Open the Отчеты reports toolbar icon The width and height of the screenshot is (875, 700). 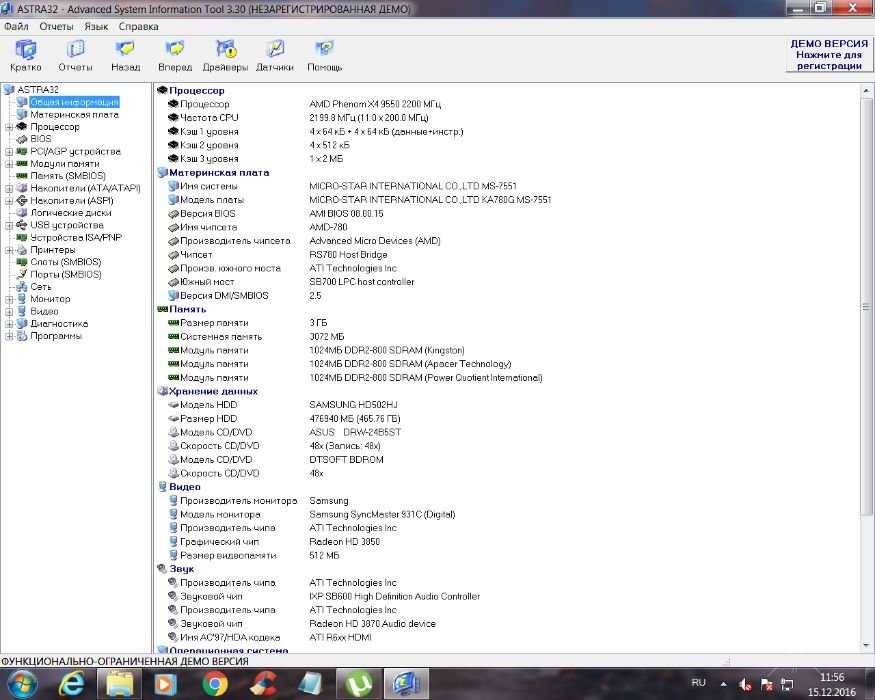[x=75, y=56]
